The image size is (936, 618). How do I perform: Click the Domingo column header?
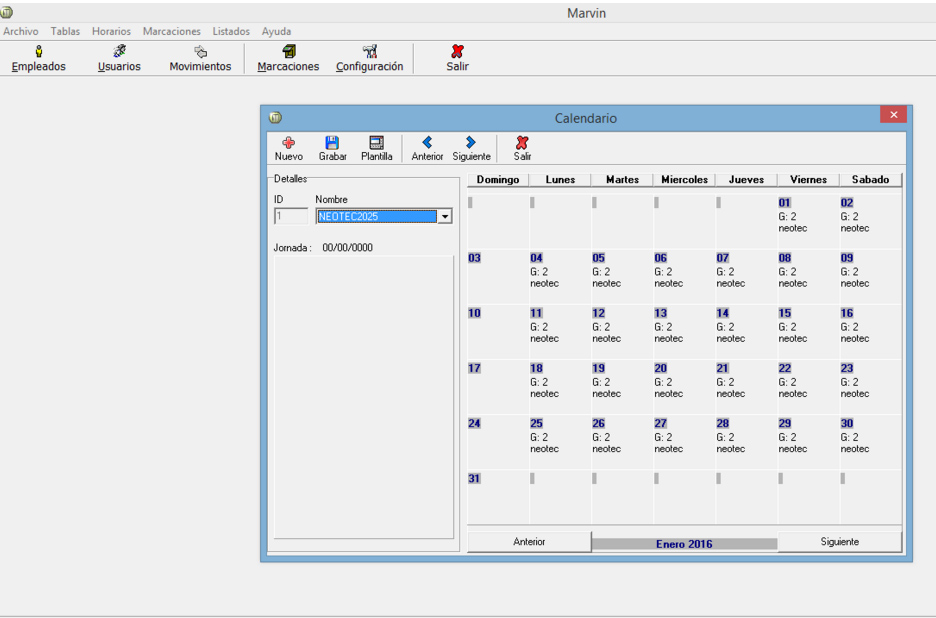(x=498, y=180)
